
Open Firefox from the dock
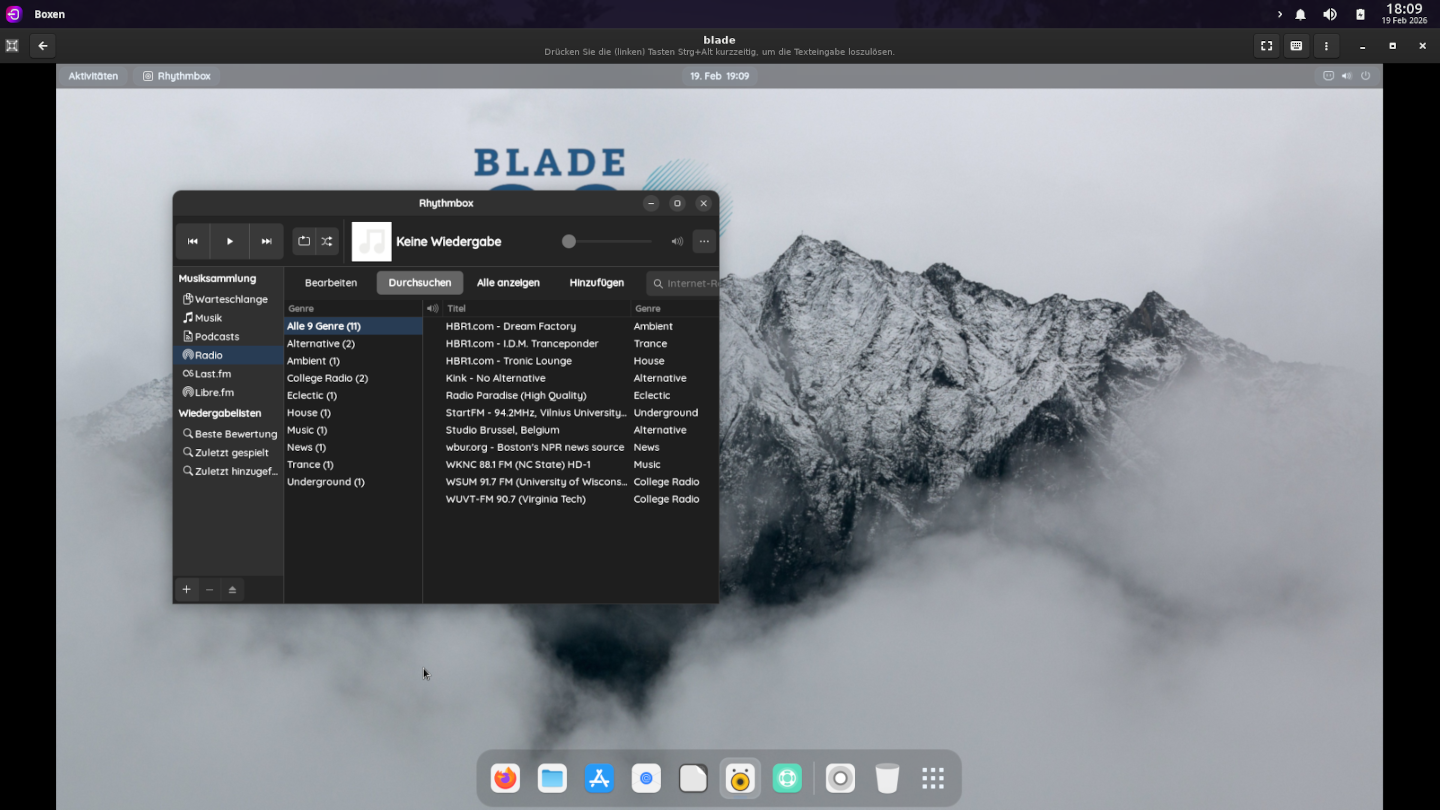click(x=506, y=778)
